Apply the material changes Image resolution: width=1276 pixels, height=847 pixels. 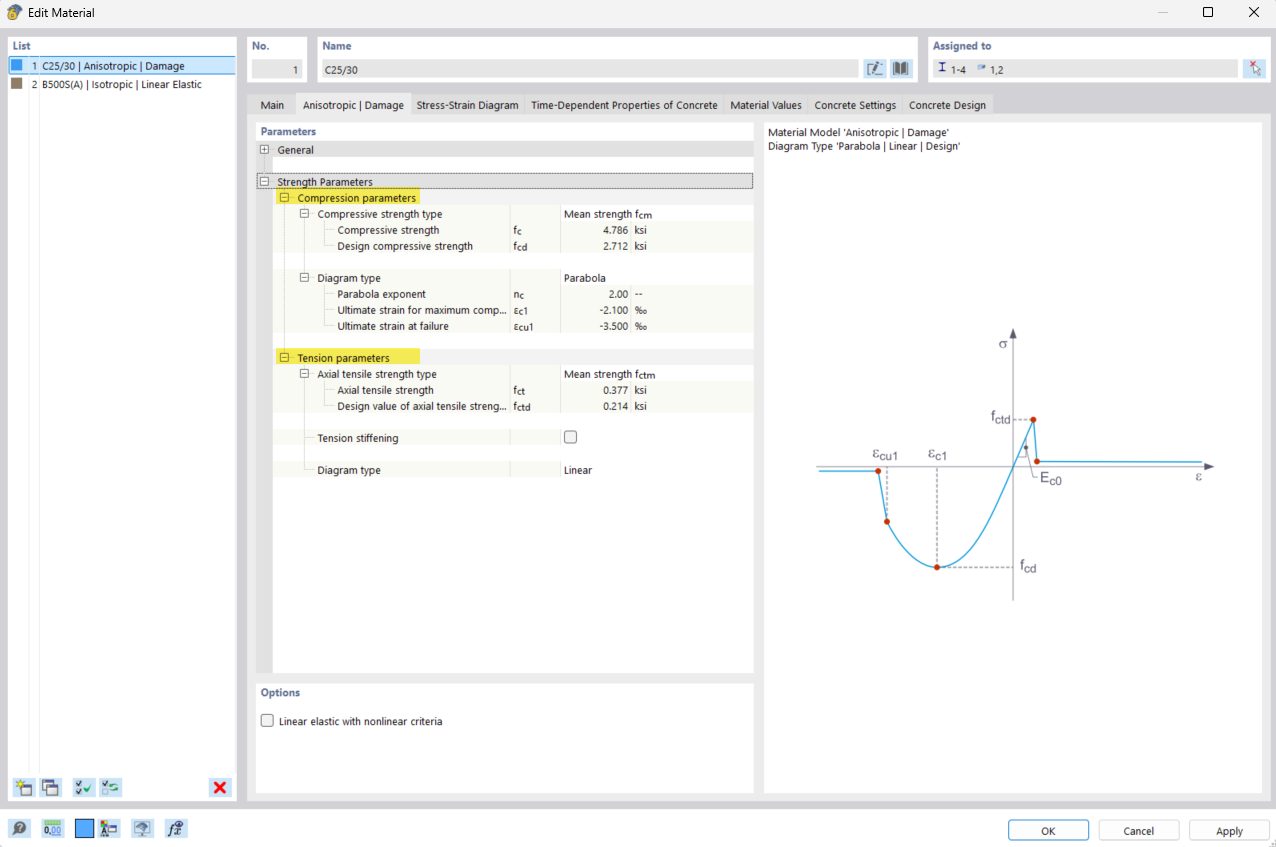[x=1228, y=830]
